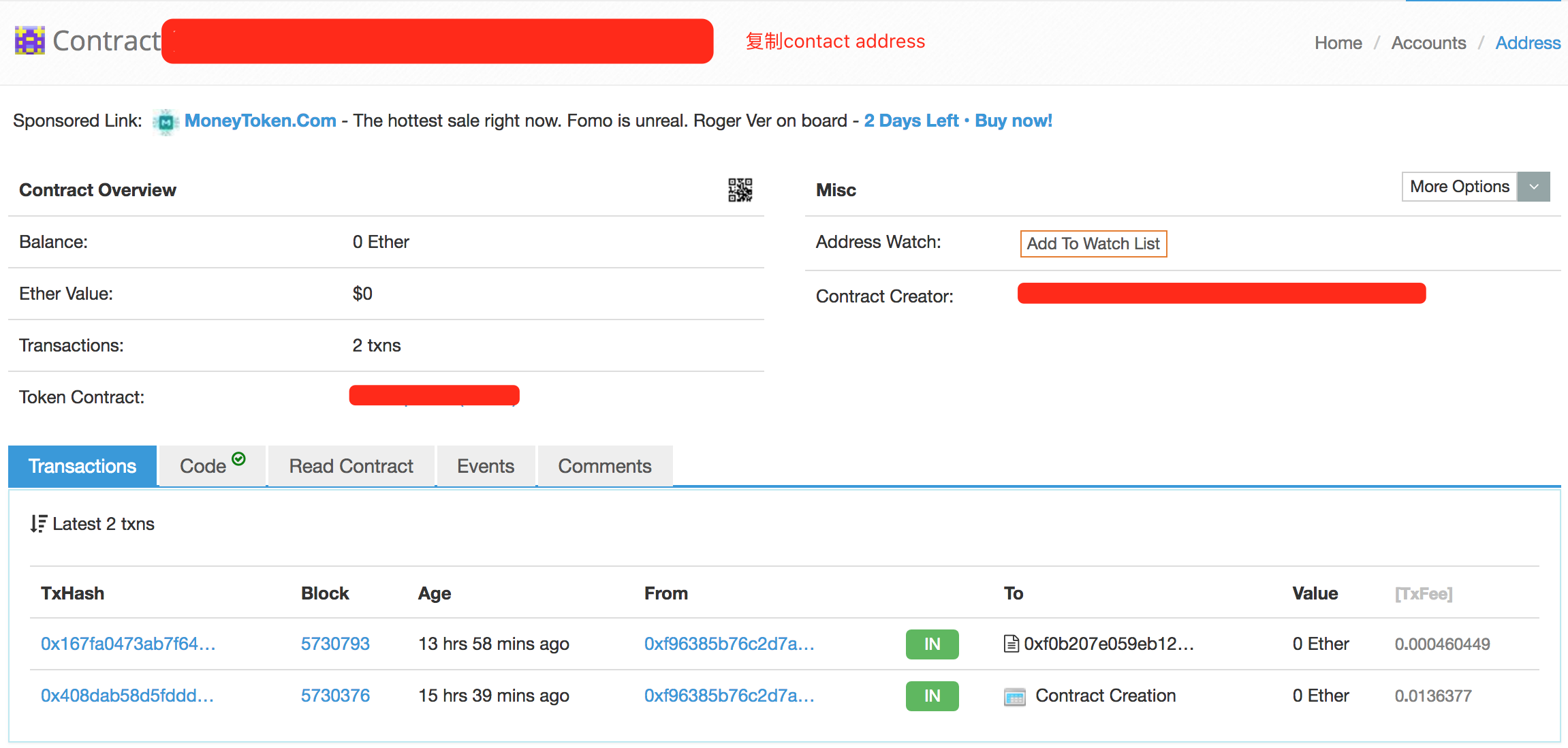
Task: Click the IN badge in block 5730376 row
Action: [x=932, y=696]
